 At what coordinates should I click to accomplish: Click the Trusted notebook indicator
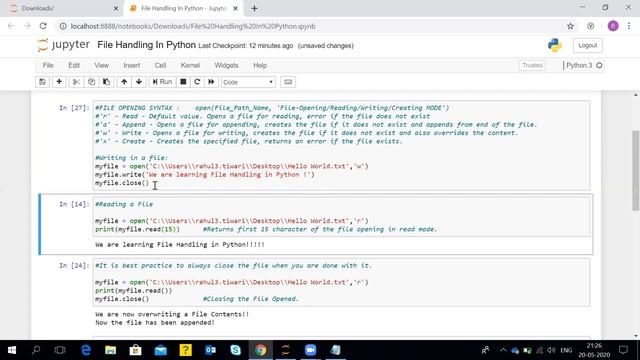click(532, 65)
